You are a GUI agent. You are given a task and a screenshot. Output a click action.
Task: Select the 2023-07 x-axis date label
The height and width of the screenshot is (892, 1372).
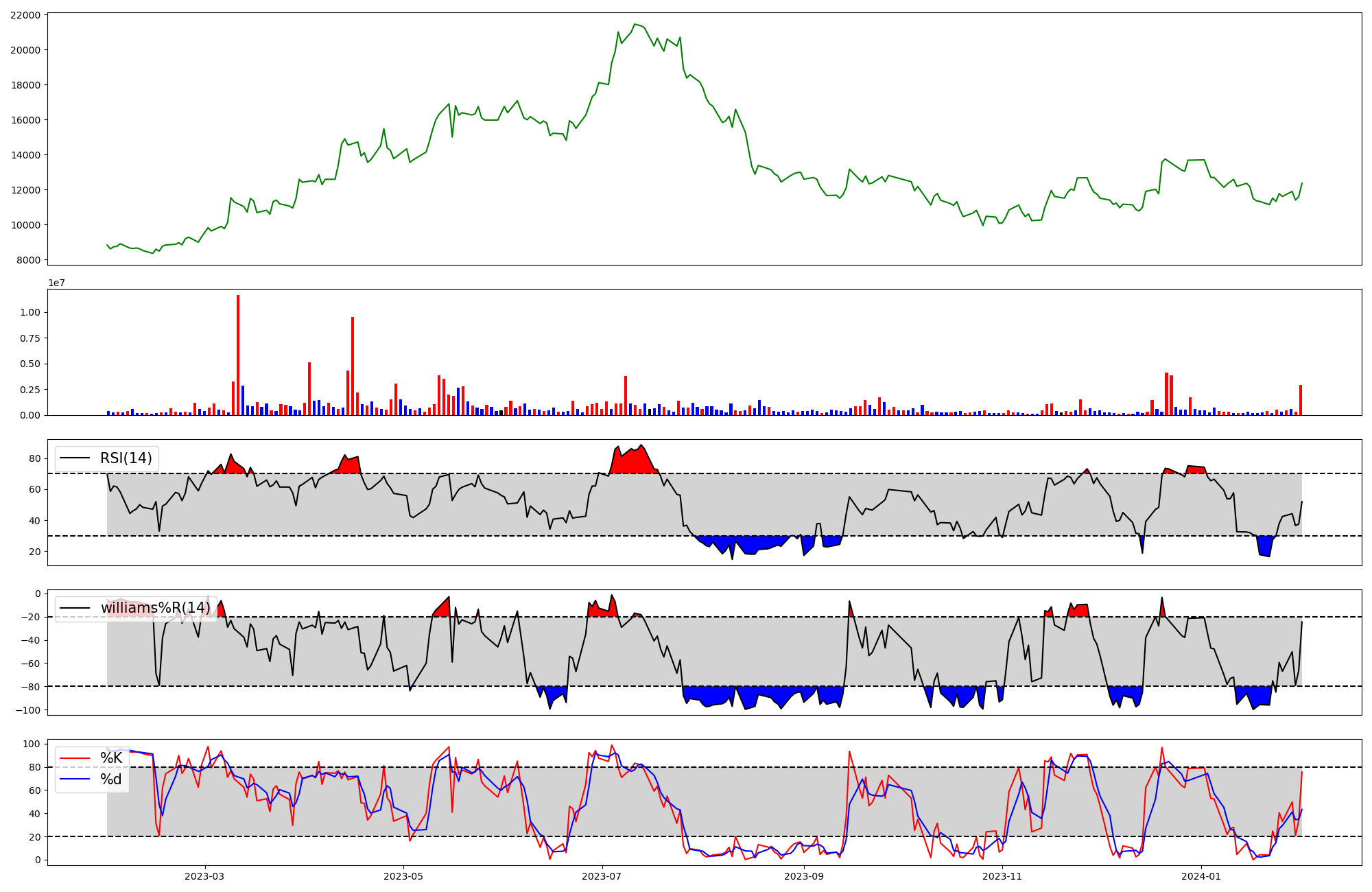coord(602,876)
